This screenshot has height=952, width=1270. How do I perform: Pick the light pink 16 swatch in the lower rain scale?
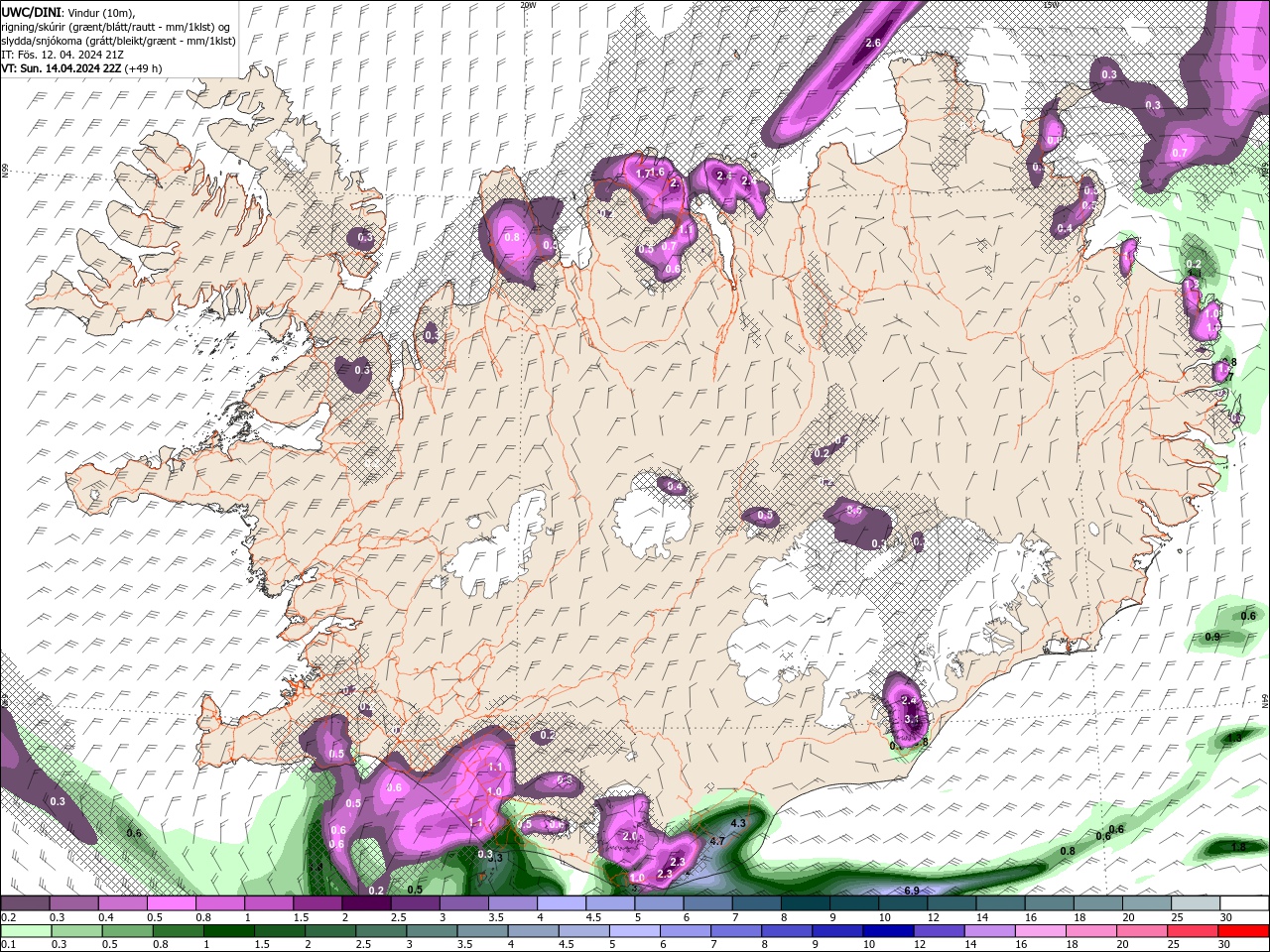tap(1040, 931)
